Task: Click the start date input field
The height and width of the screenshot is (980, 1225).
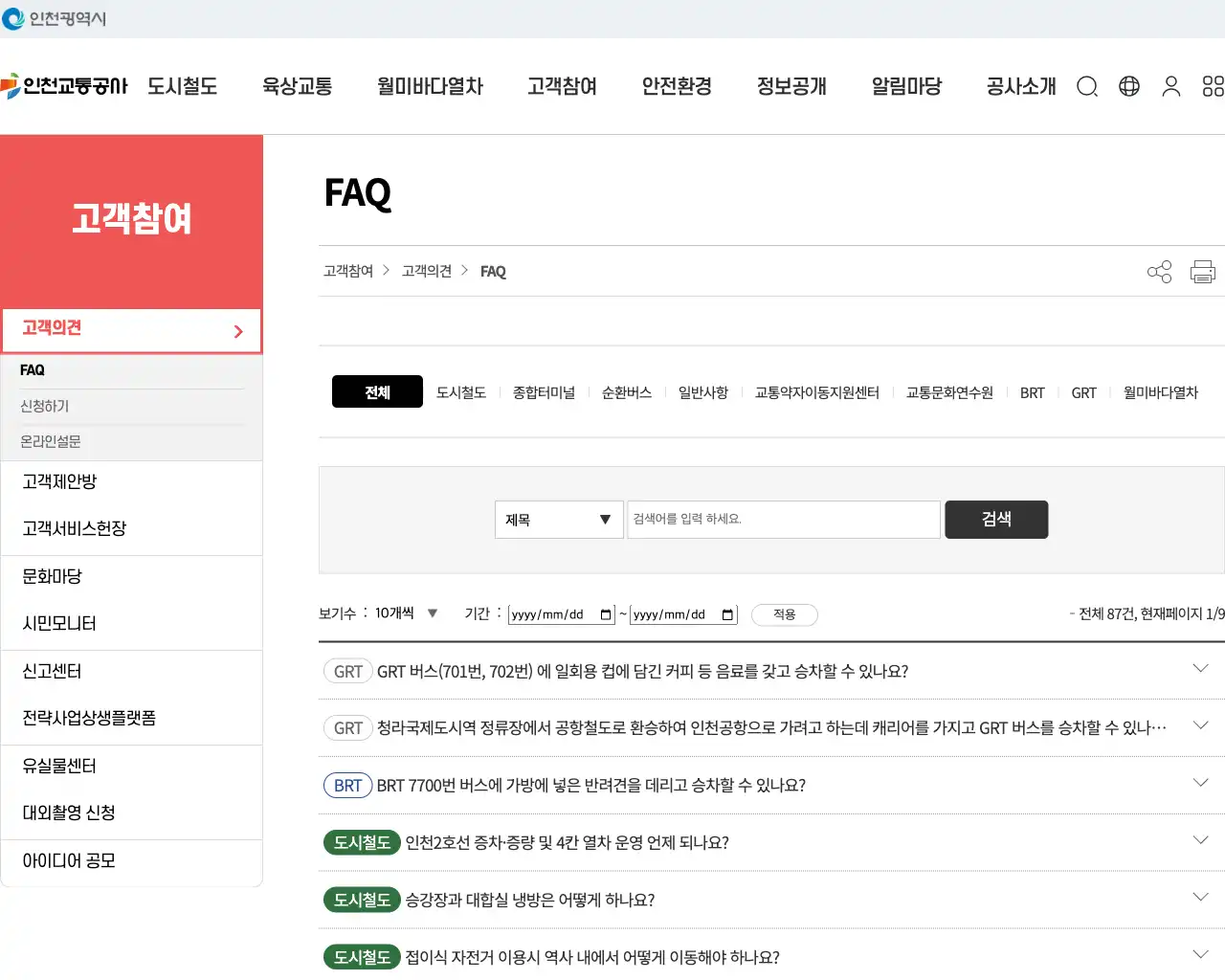Action: [x=562, y=614]
